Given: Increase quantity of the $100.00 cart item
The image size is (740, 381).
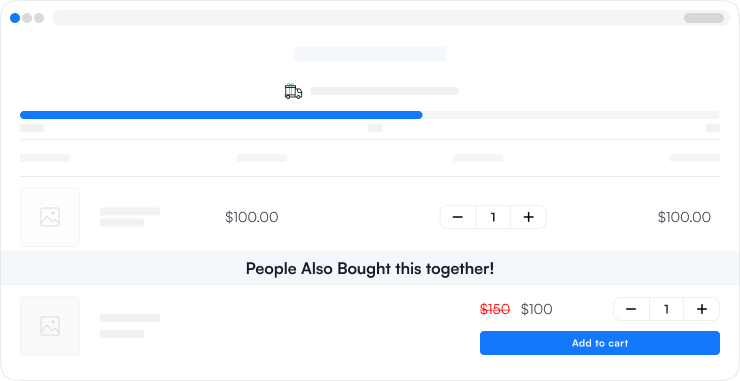Looking at the screenshot, I should [529, 217].
